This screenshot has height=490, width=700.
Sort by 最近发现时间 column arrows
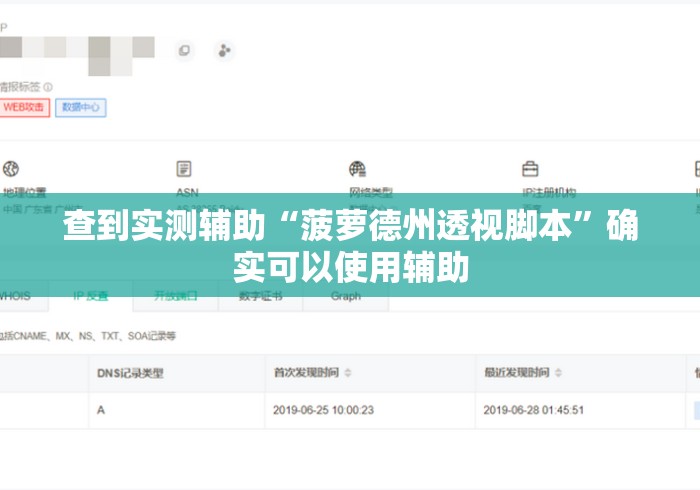coord(558,373)
